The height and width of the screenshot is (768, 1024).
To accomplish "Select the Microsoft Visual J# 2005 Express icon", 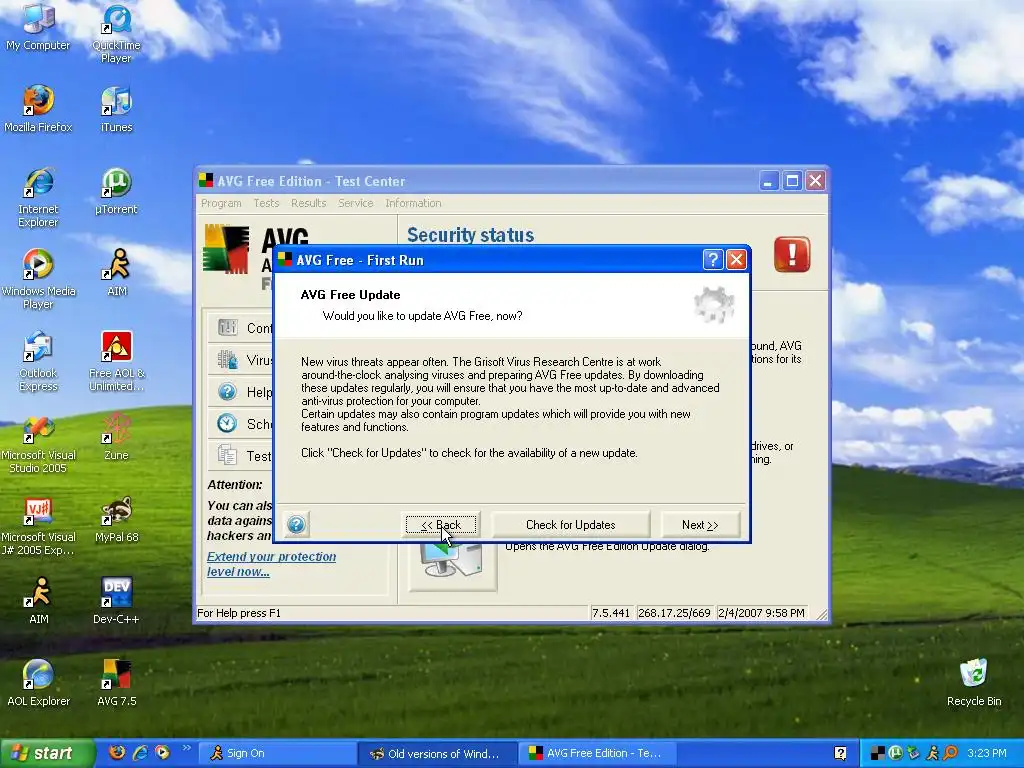I will (38, 526).
